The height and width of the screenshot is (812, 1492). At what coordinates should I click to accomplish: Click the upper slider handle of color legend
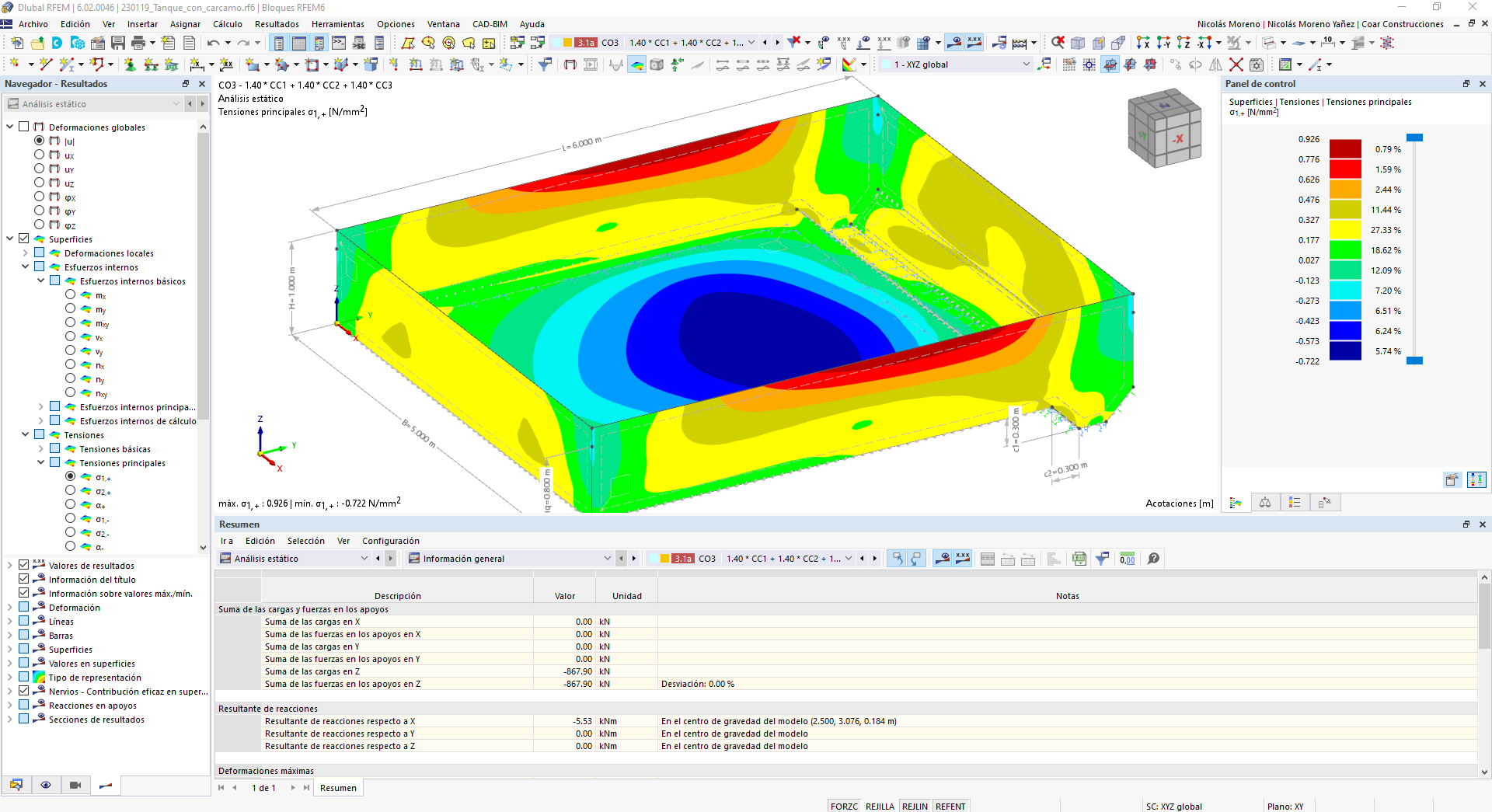[x=1414, y=138]
